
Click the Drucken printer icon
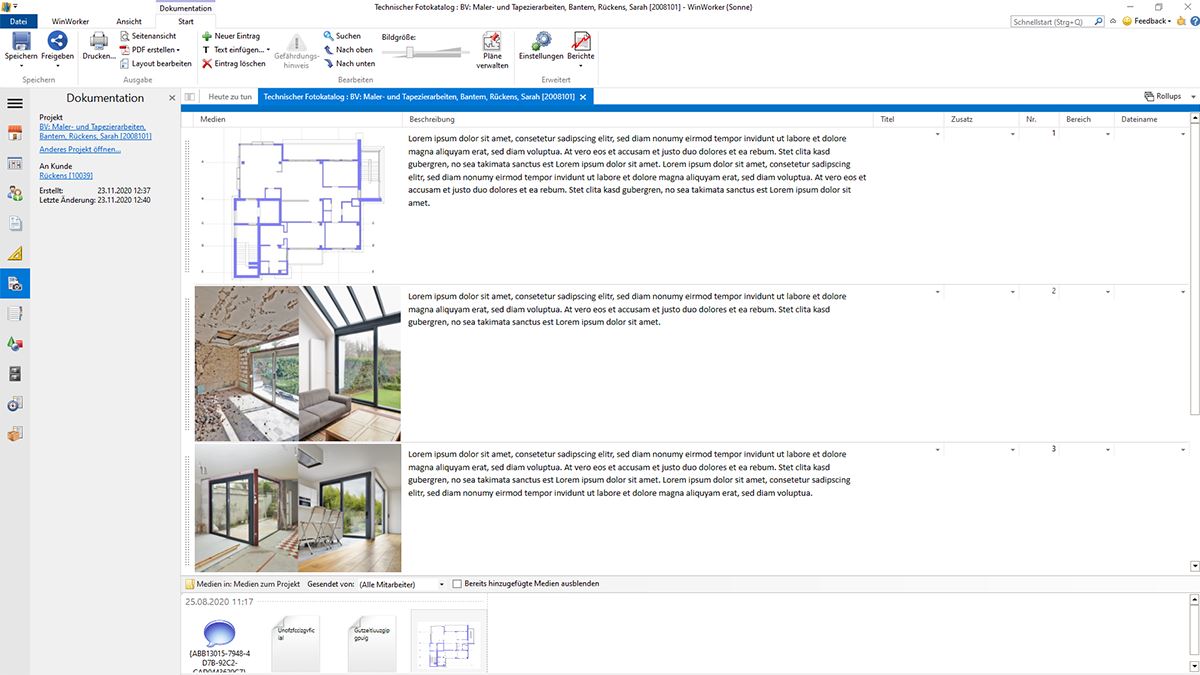coord(99,41)
